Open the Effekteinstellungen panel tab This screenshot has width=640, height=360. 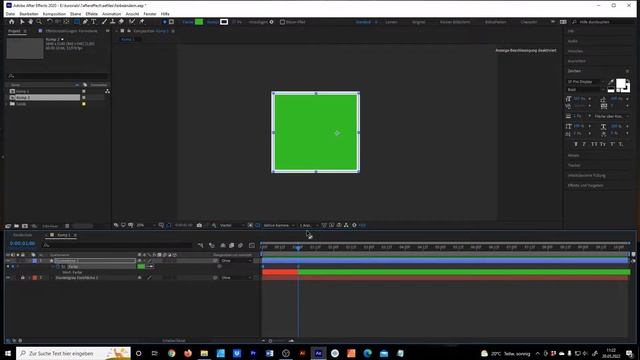(71, 31)
